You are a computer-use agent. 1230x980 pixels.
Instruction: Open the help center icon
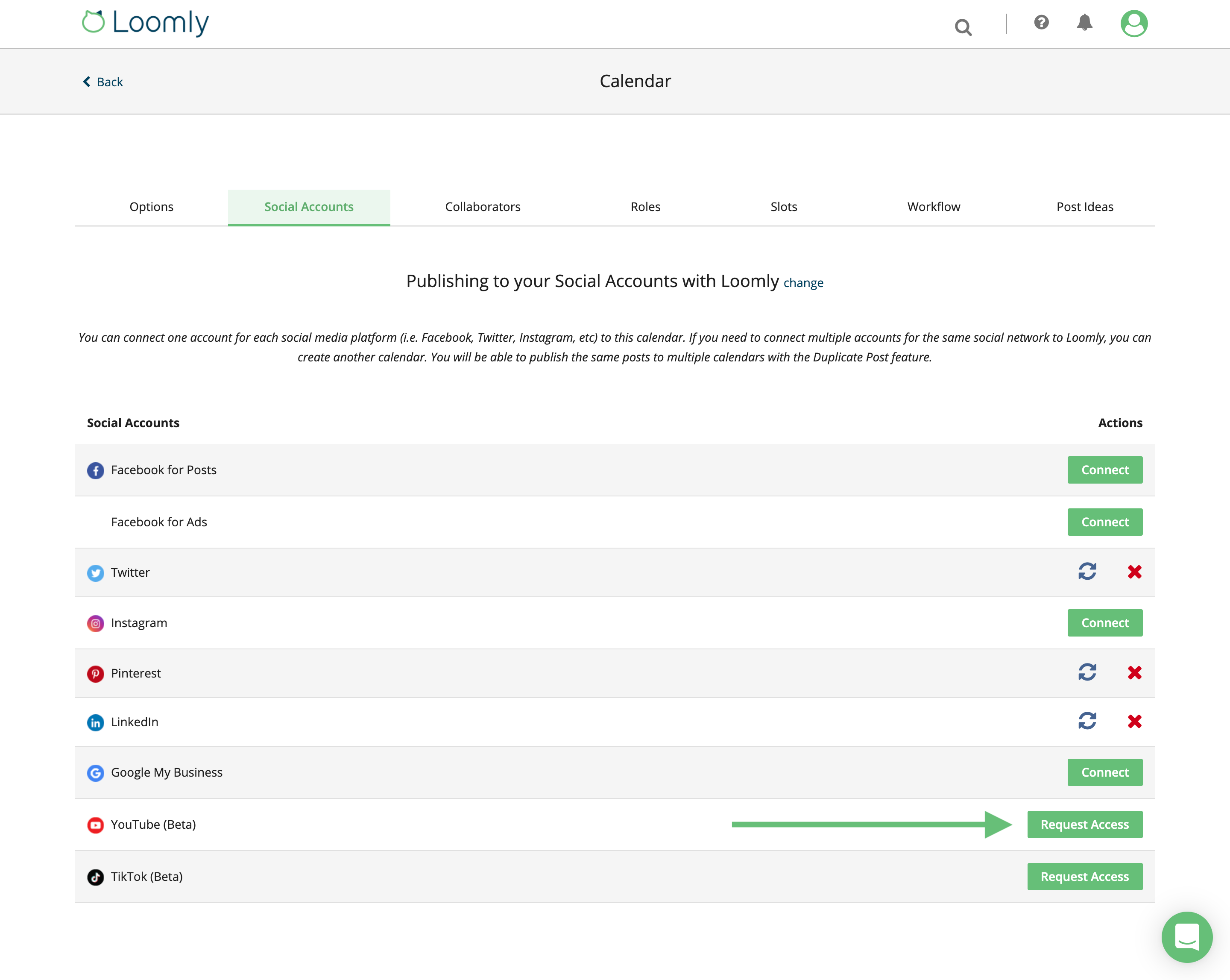pos(1041,23)
